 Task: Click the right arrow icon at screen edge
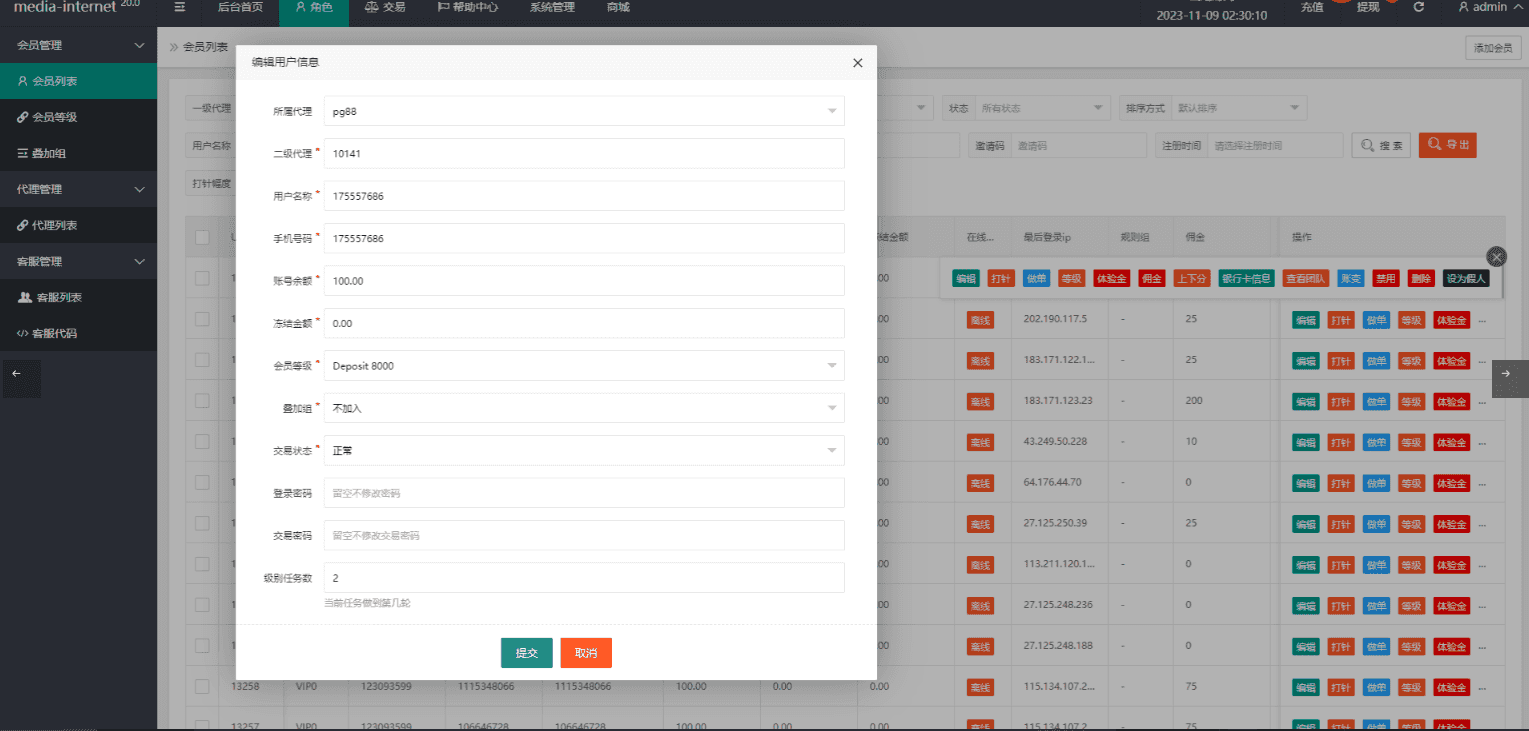click(x=1506, y=373)
